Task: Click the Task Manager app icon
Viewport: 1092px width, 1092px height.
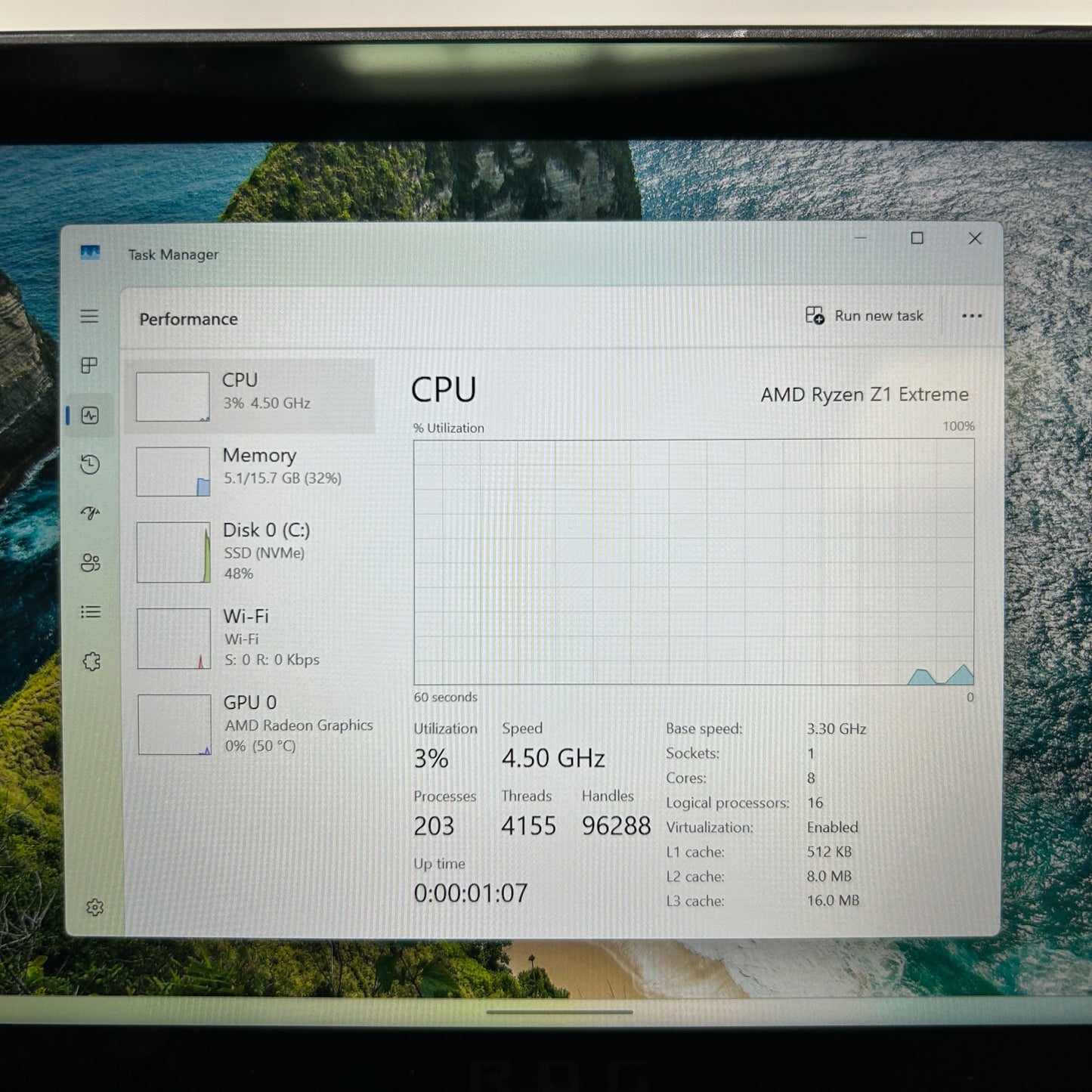Action: (x=90, y=252)
